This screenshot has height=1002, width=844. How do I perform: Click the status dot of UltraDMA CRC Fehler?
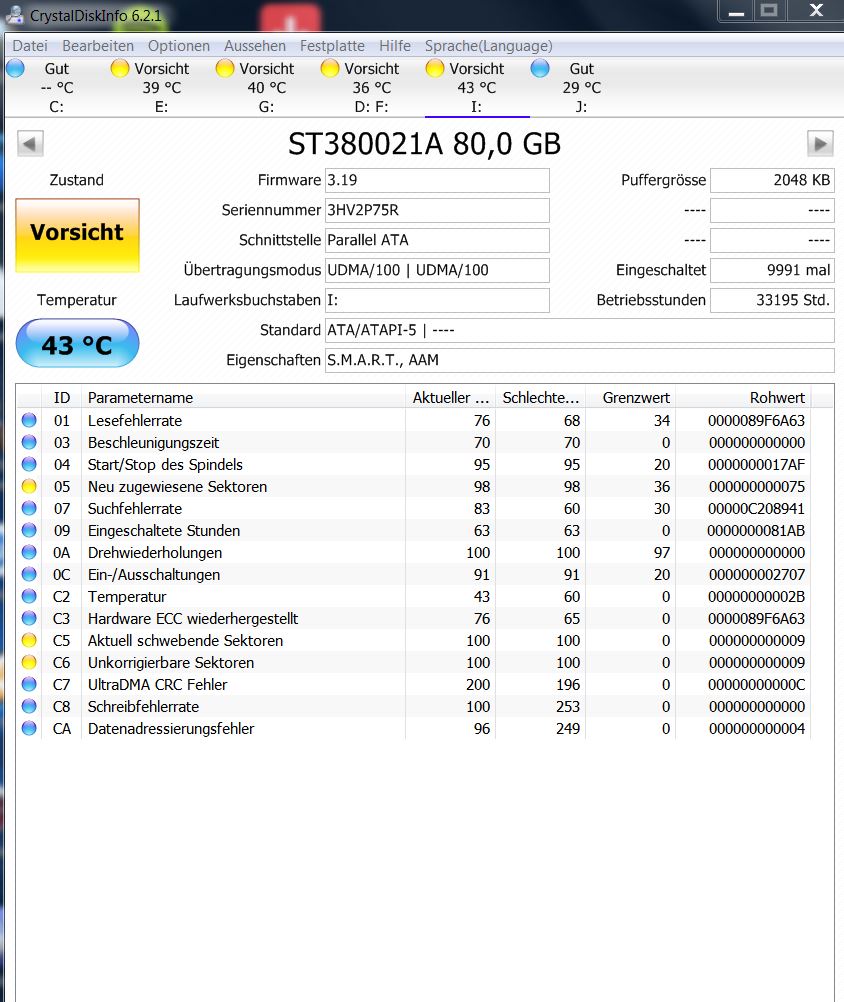coord(29,684)
